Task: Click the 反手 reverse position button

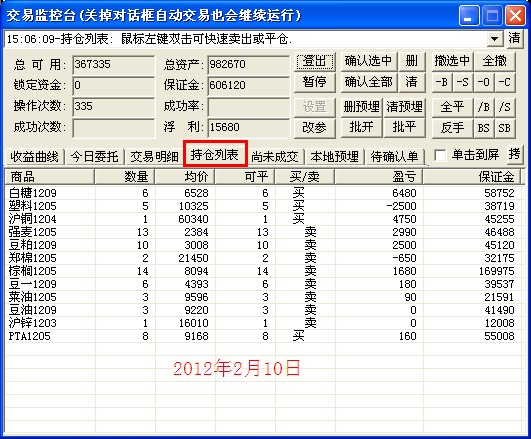Action: pos(452,128)
